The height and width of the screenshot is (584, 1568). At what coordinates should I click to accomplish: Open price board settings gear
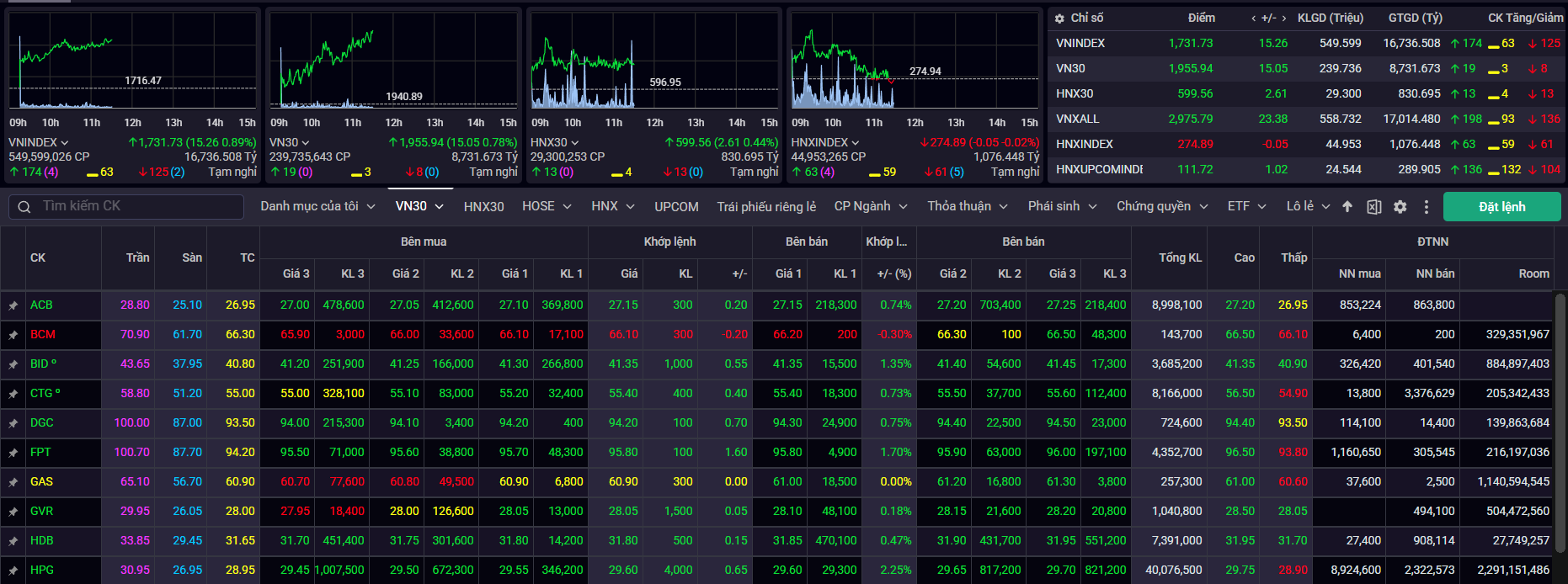tap(1400, 207)
